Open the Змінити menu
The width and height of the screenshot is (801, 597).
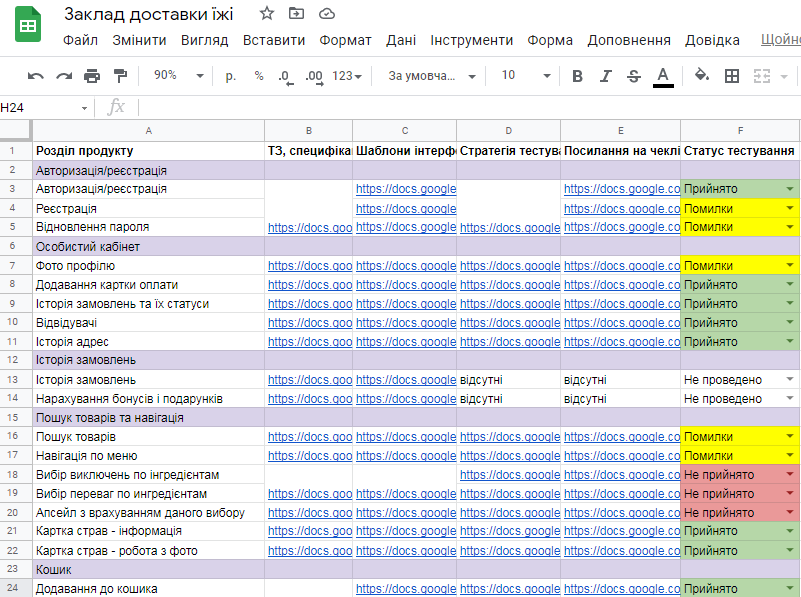coord(139,40)
